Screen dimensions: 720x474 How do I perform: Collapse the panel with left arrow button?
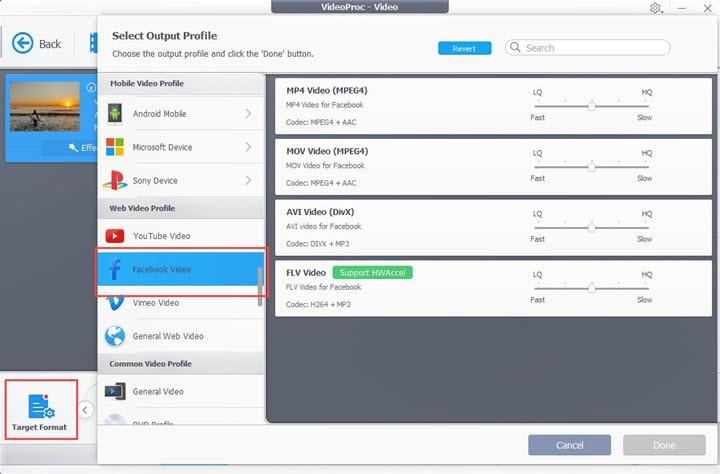[x=85, y=410]
